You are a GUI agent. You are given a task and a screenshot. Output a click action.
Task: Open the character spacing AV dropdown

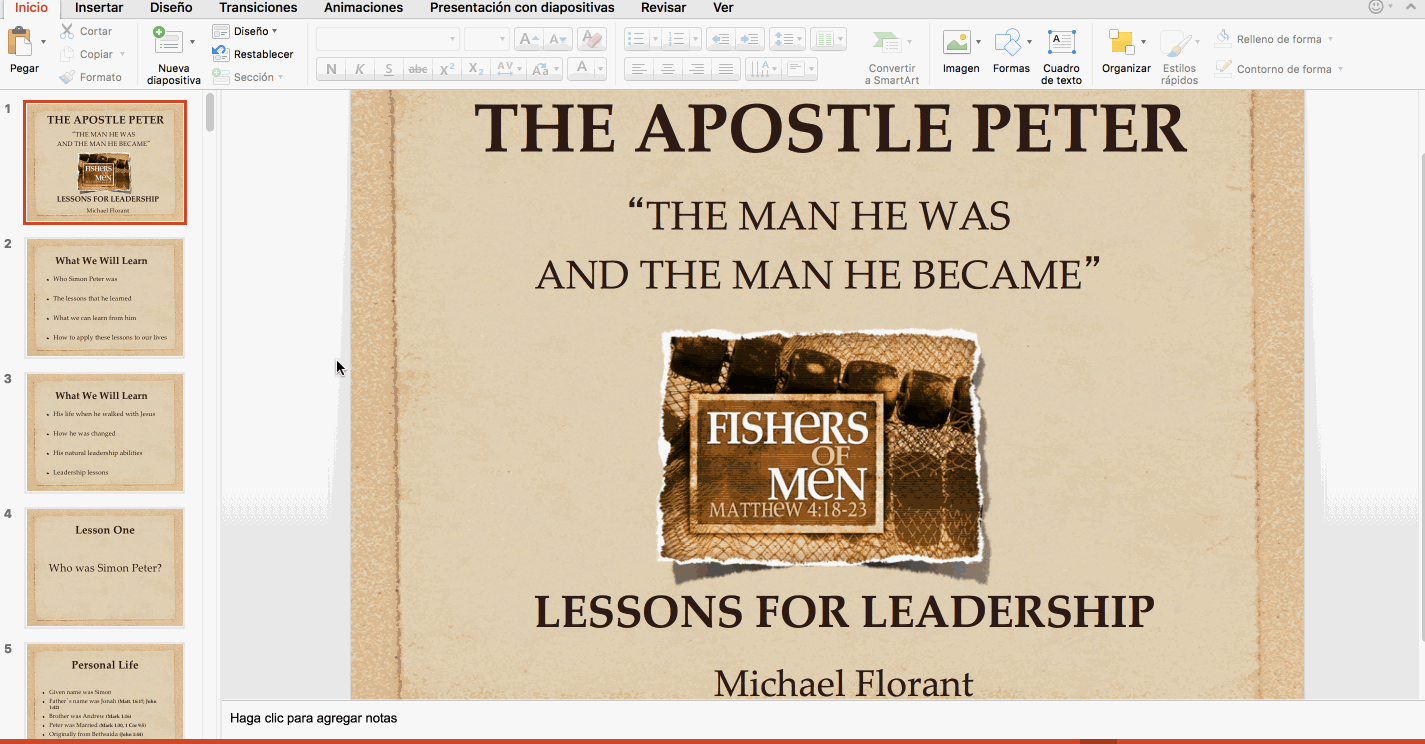pos(509,69)
